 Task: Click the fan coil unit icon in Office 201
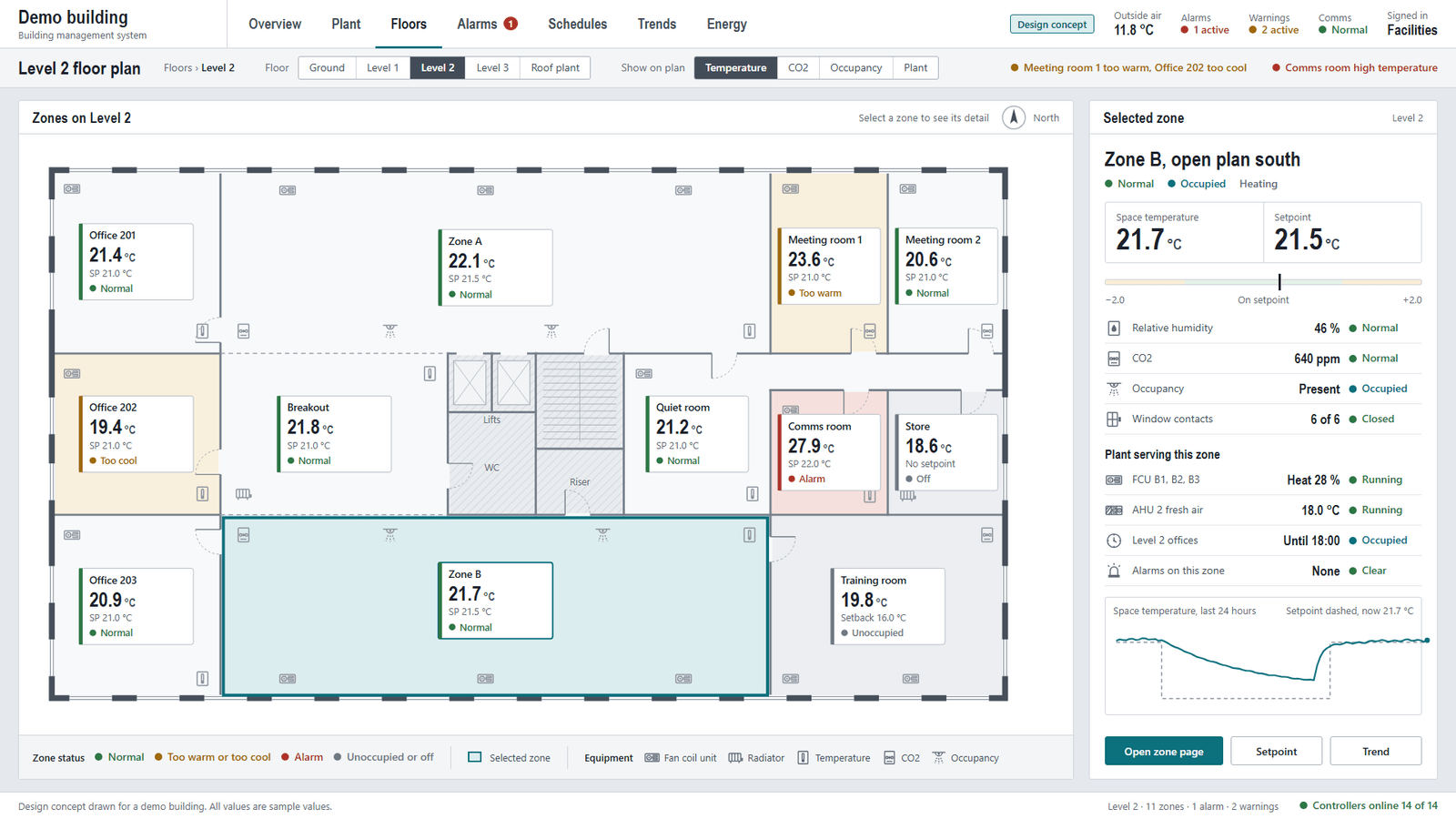tap(72, 189)
